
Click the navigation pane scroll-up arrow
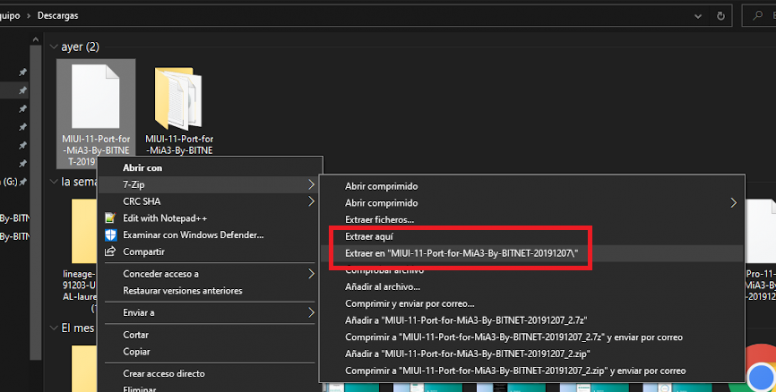[35, 39]
